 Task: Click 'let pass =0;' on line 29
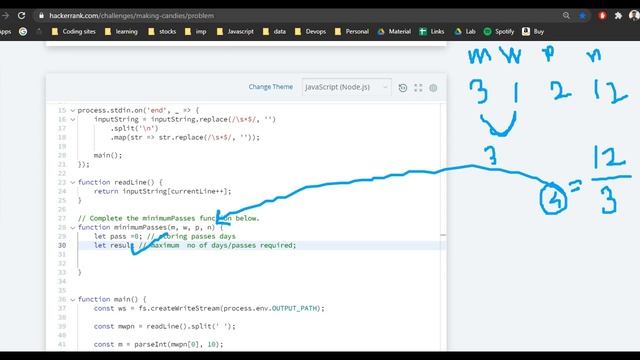(x=118, y=236)
